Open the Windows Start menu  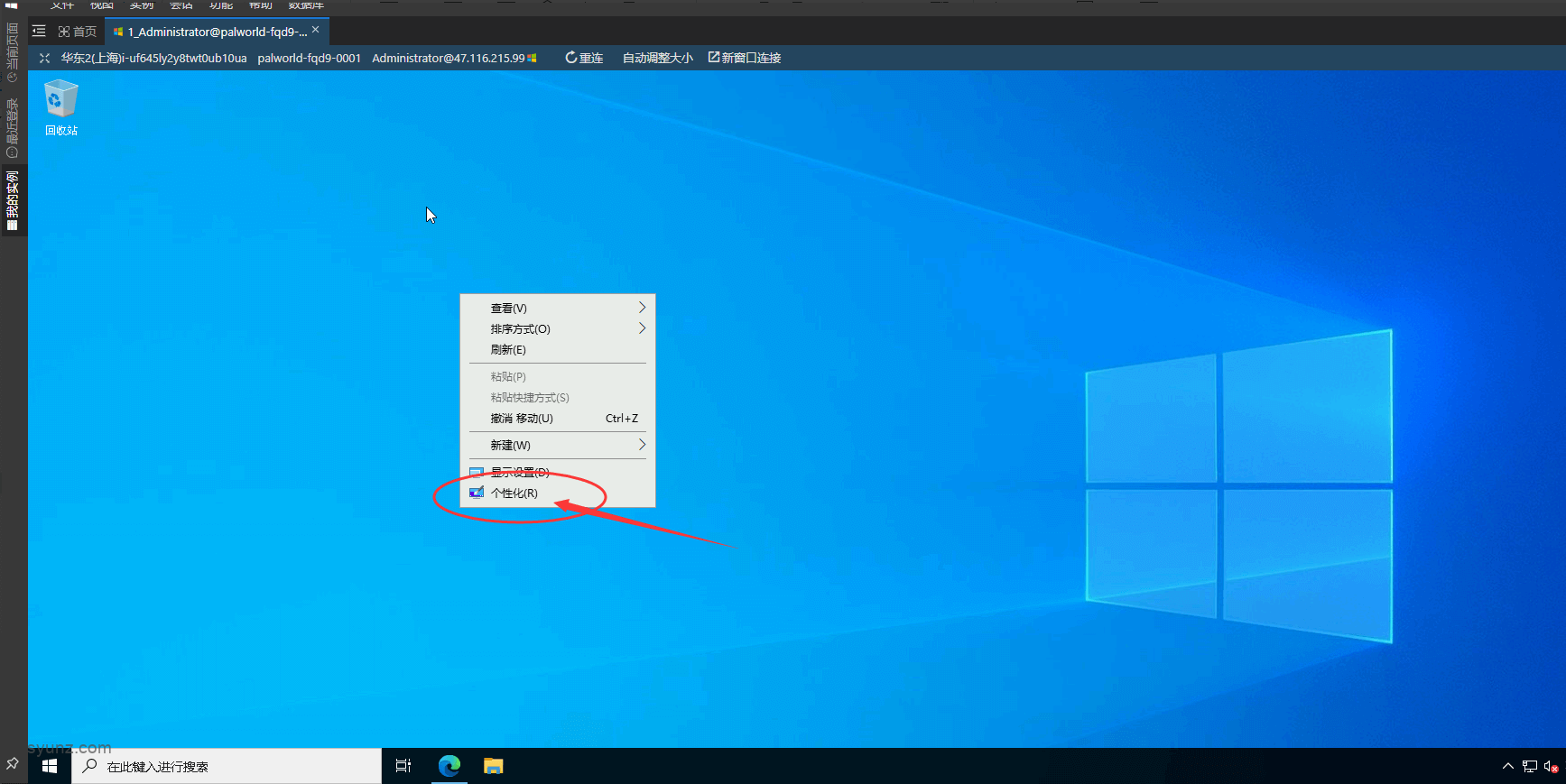click(x=50, y=766)
